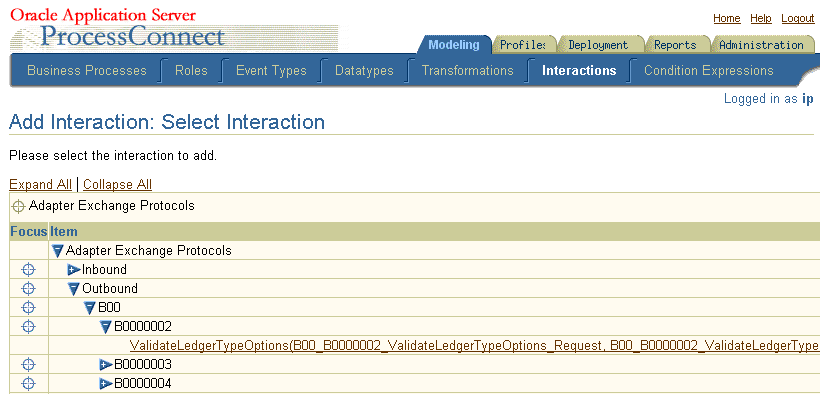
Task: Click the Inbound tree label
Action: (105, 270)
